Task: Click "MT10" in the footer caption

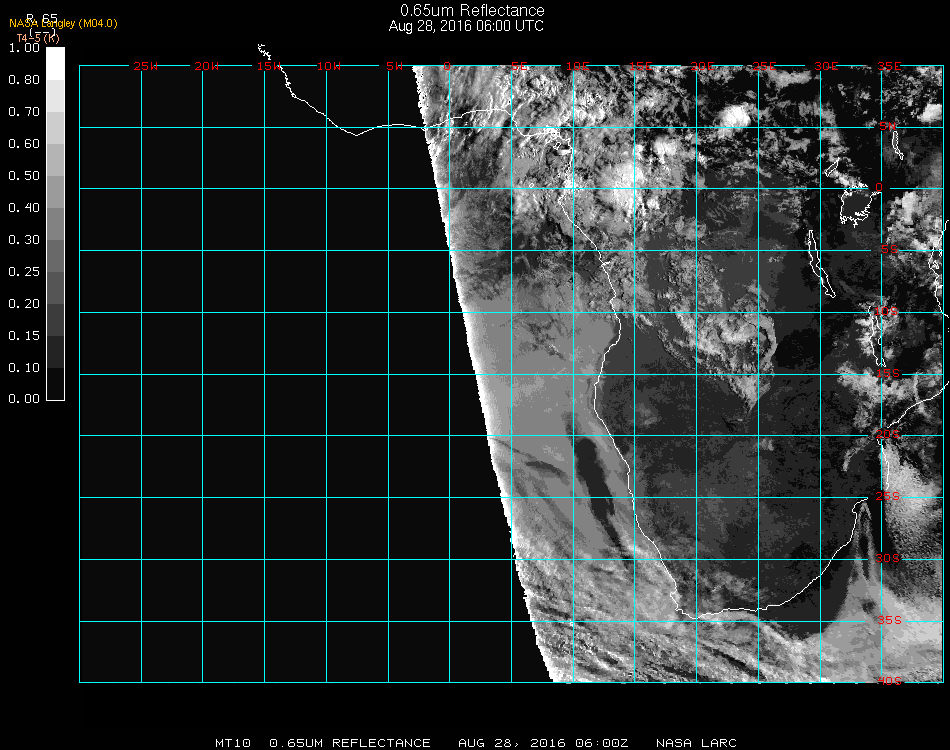Action: coord(233,743)
